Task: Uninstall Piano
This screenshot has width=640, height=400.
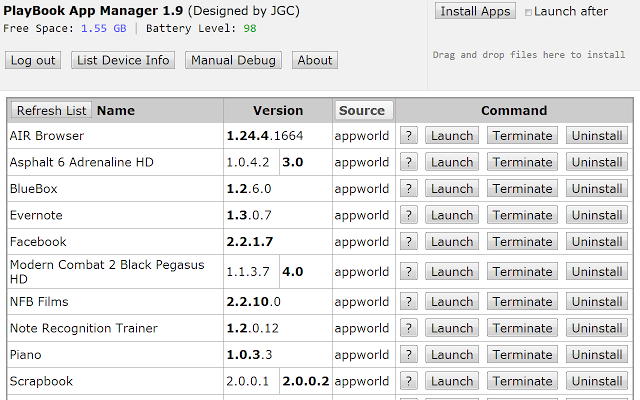Action: 597,355
